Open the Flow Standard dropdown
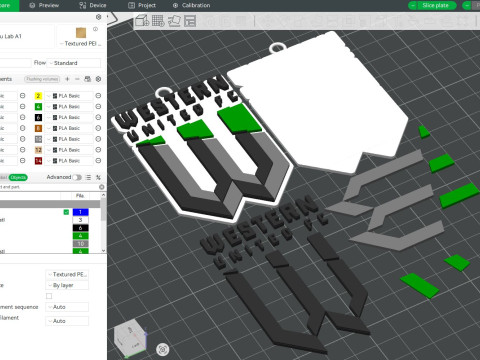480x360 pixels. [x=74, y=63]
